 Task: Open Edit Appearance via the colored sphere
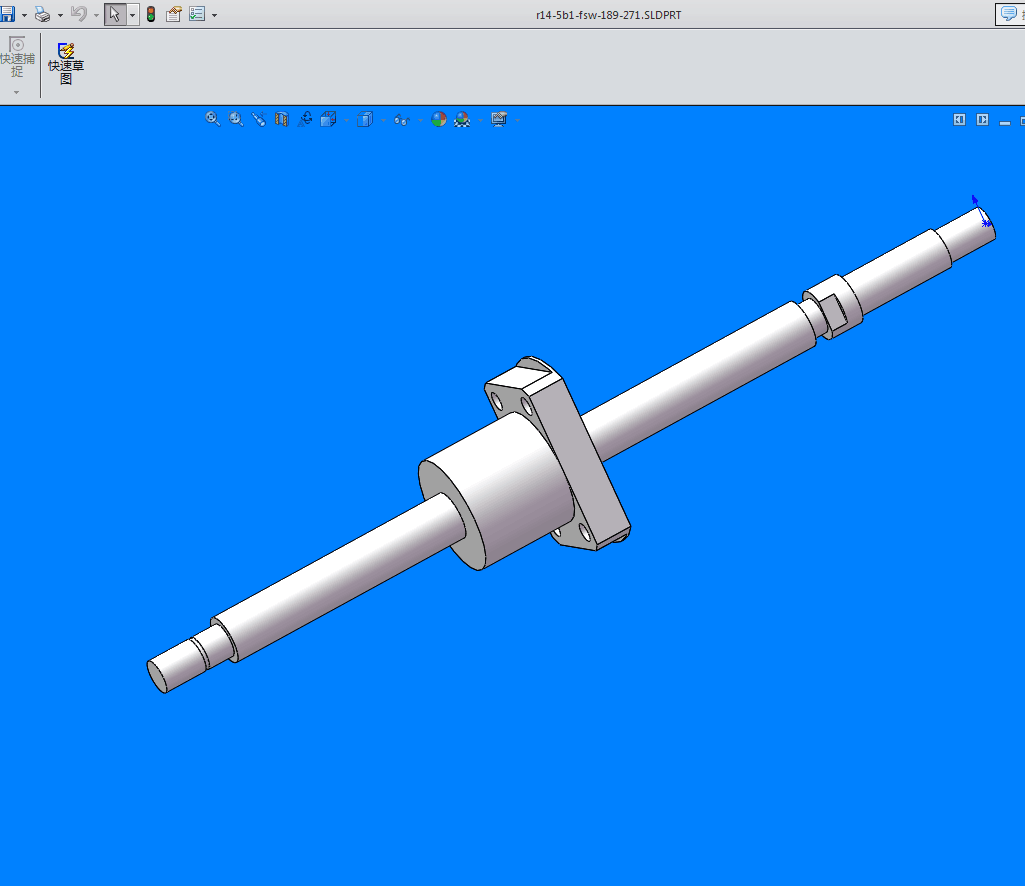tap(437, 119)
